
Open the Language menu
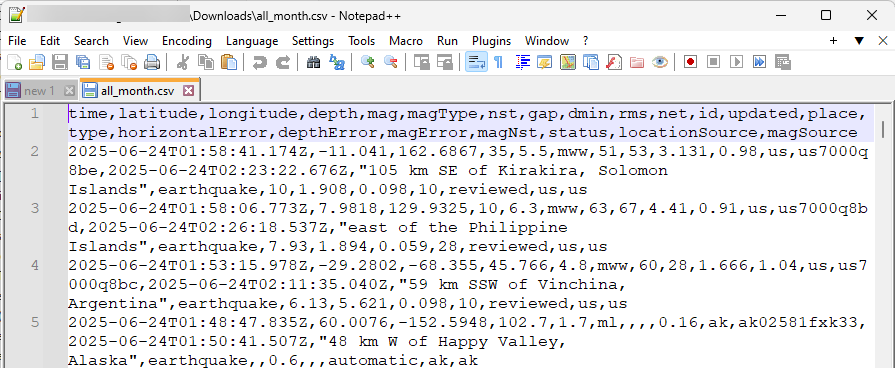(252, 41)
